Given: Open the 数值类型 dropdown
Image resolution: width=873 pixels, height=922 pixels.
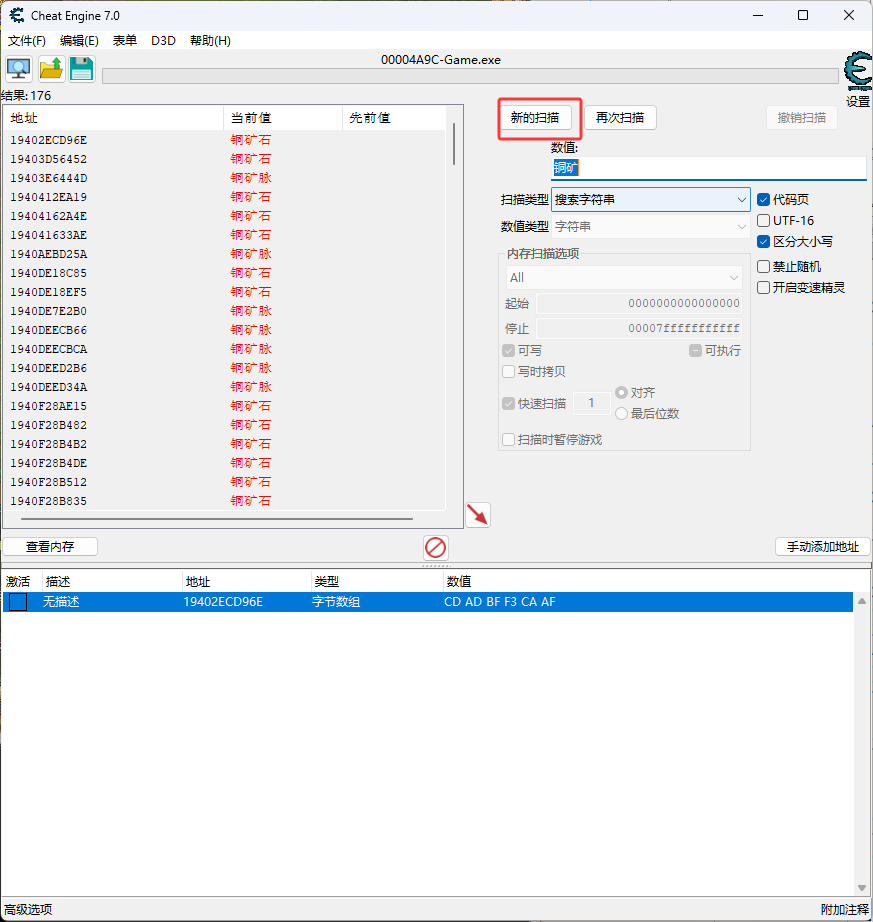Looking at the screenshot, I should point(650,226).
